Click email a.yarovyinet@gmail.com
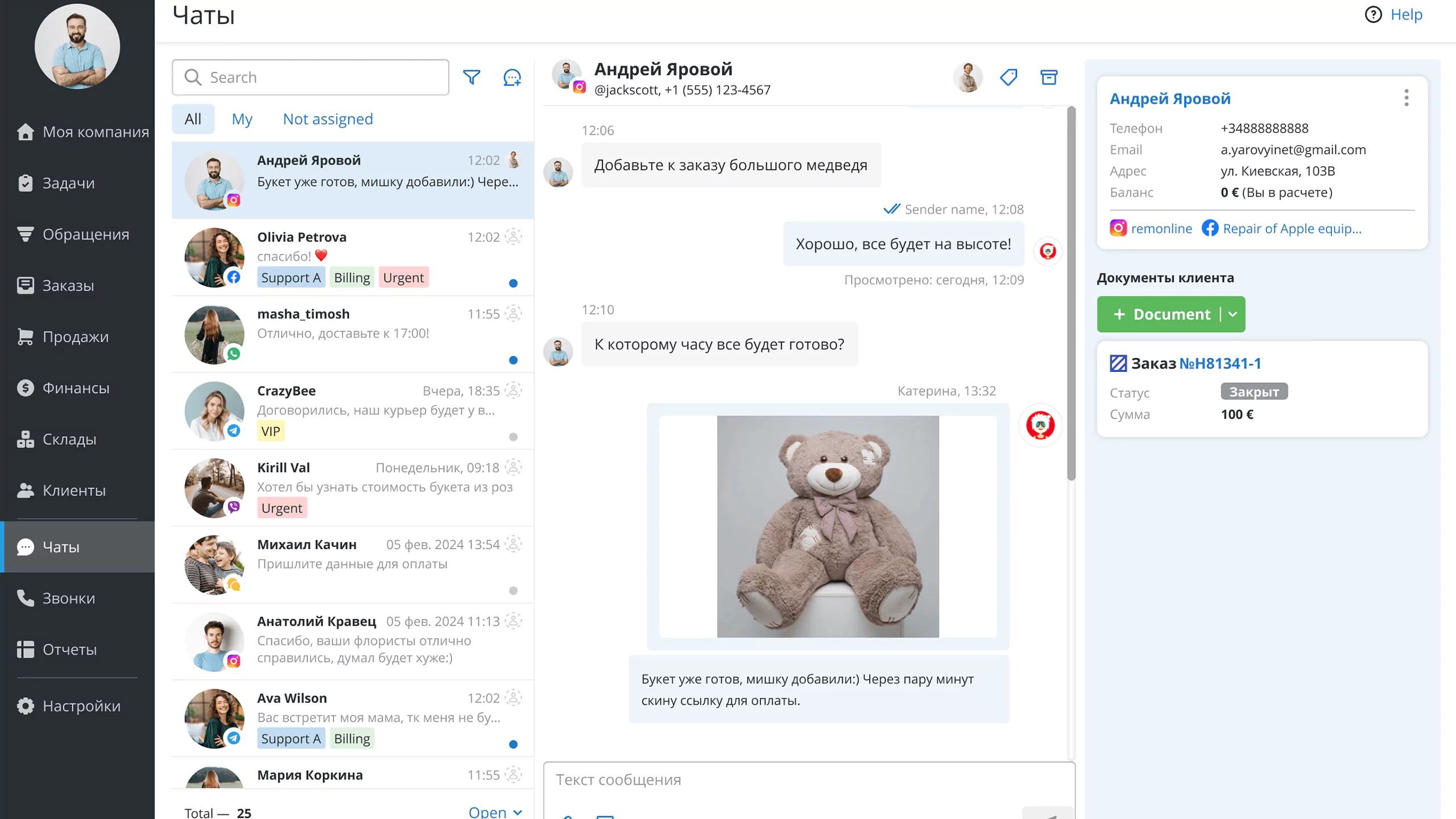This screenshot has width=1456, height=819. 1293,150
